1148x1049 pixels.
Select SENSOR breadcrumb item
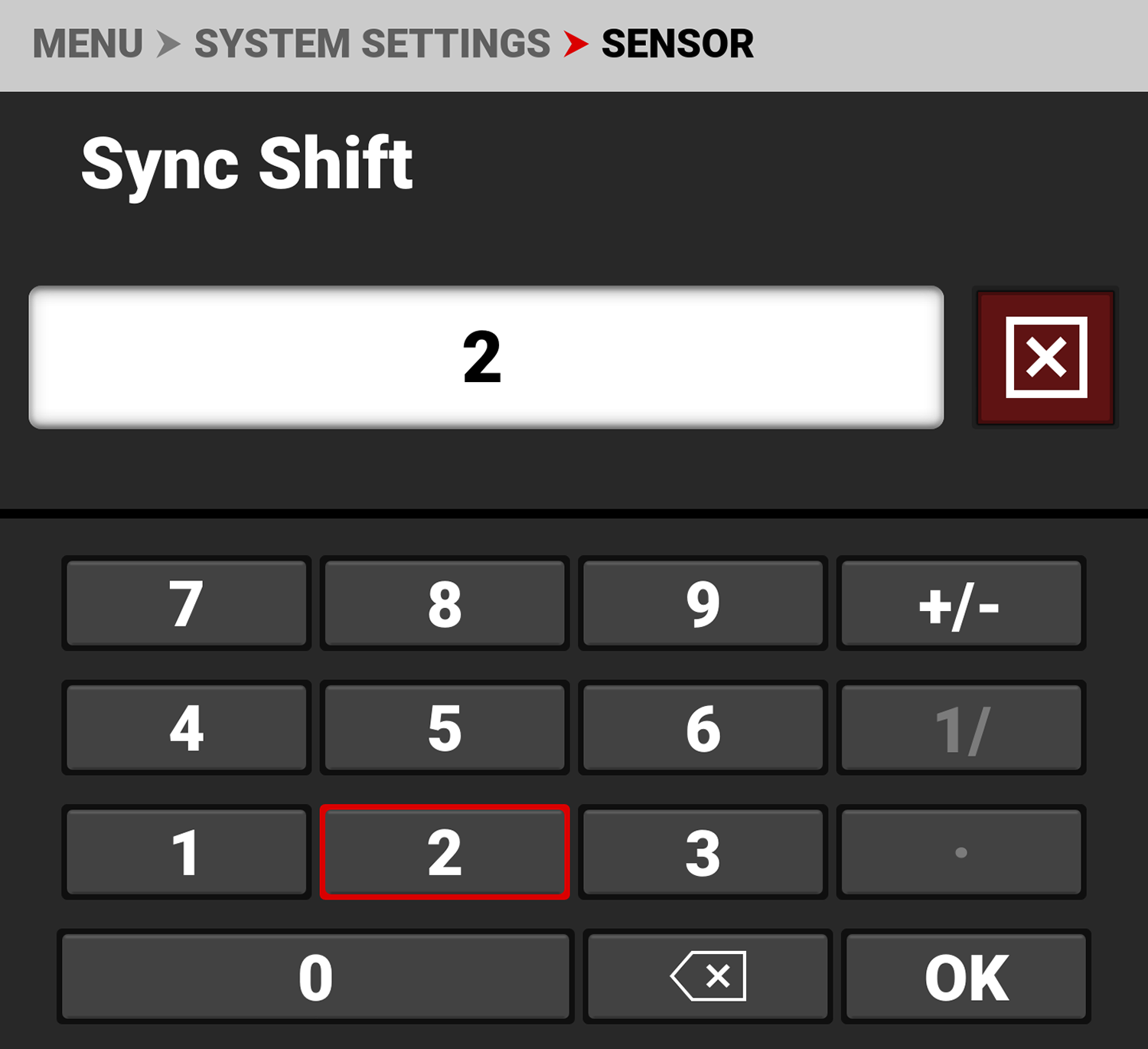coord(677,44)
